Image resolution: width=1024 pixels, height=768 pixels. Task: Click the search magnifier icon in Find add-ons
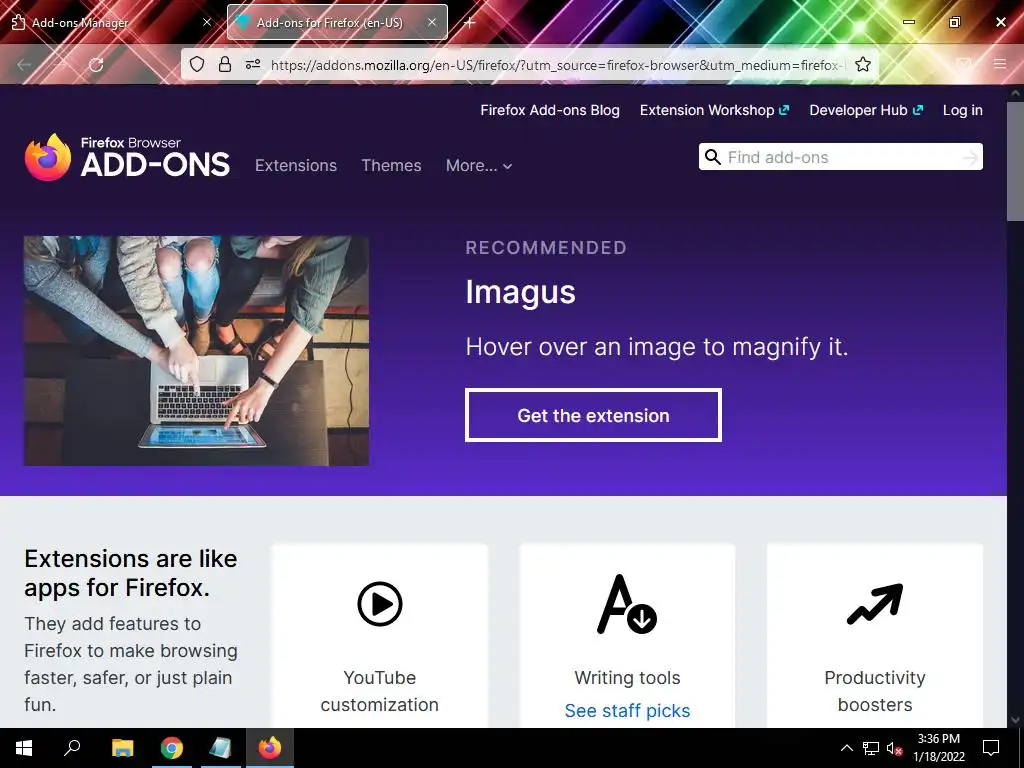(x=713, y=157)
